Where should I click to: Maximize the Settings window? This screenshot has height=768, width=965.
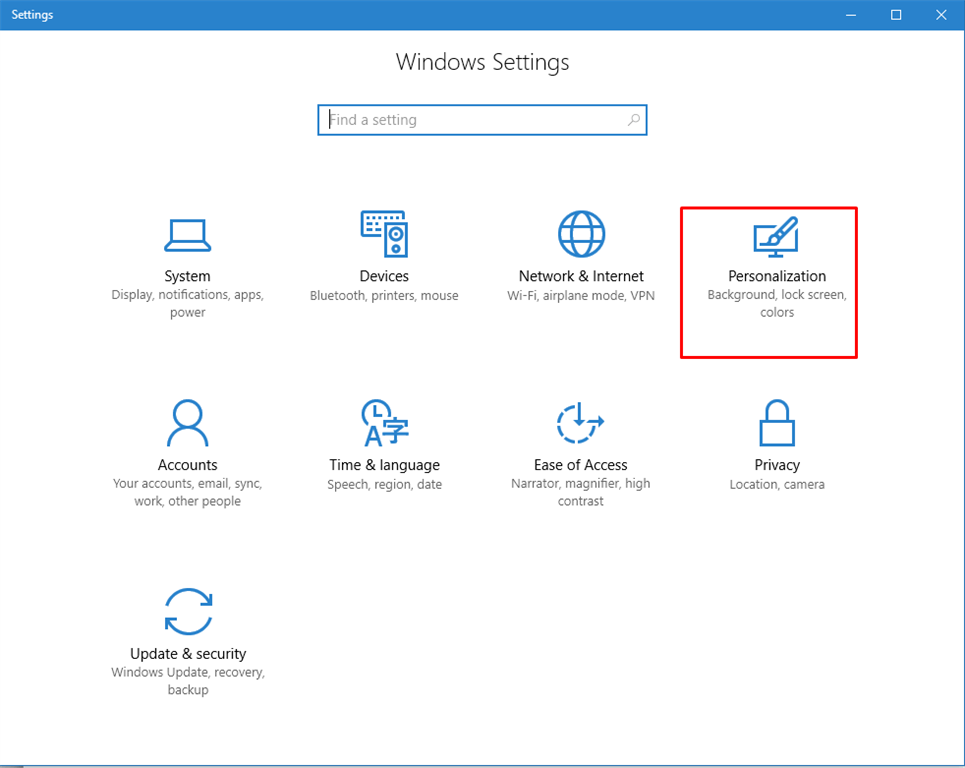pyautogui.click(x=896, y=15)
